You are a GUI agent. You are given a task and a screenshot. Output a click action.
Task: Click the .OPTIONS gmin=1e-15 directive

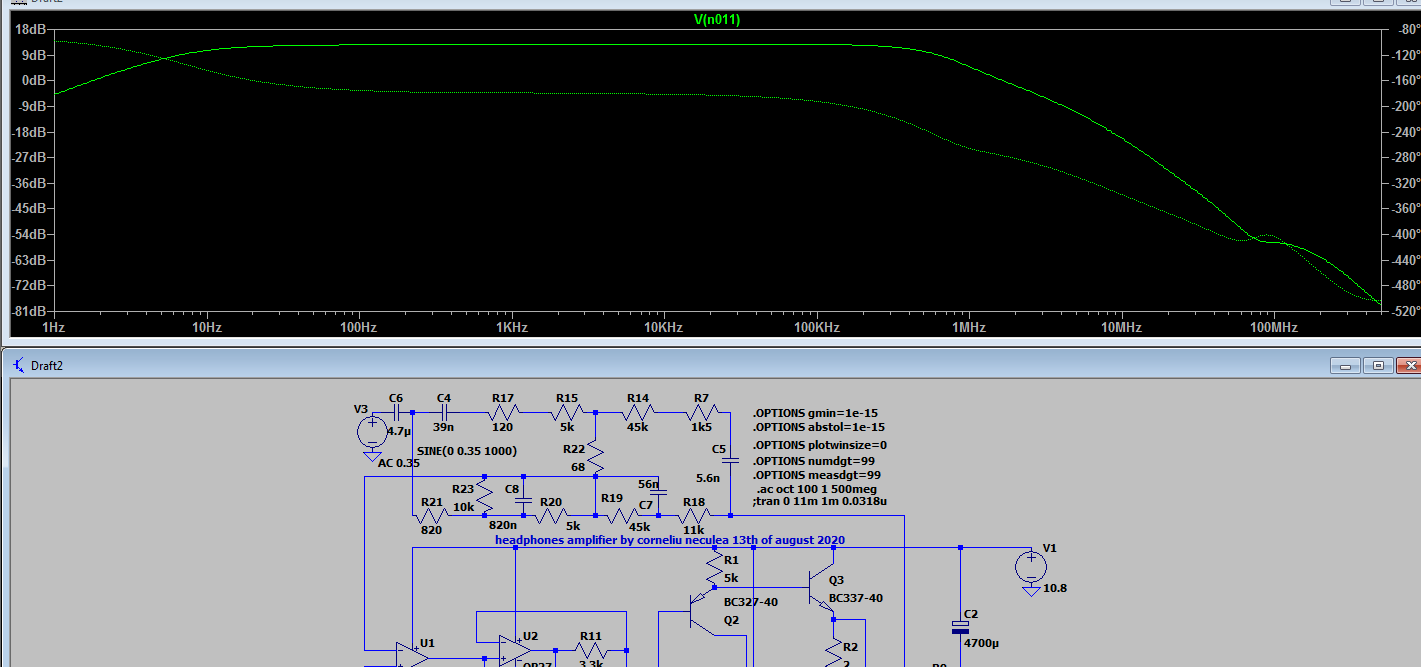pyautogui.click(x=816, y=413)
